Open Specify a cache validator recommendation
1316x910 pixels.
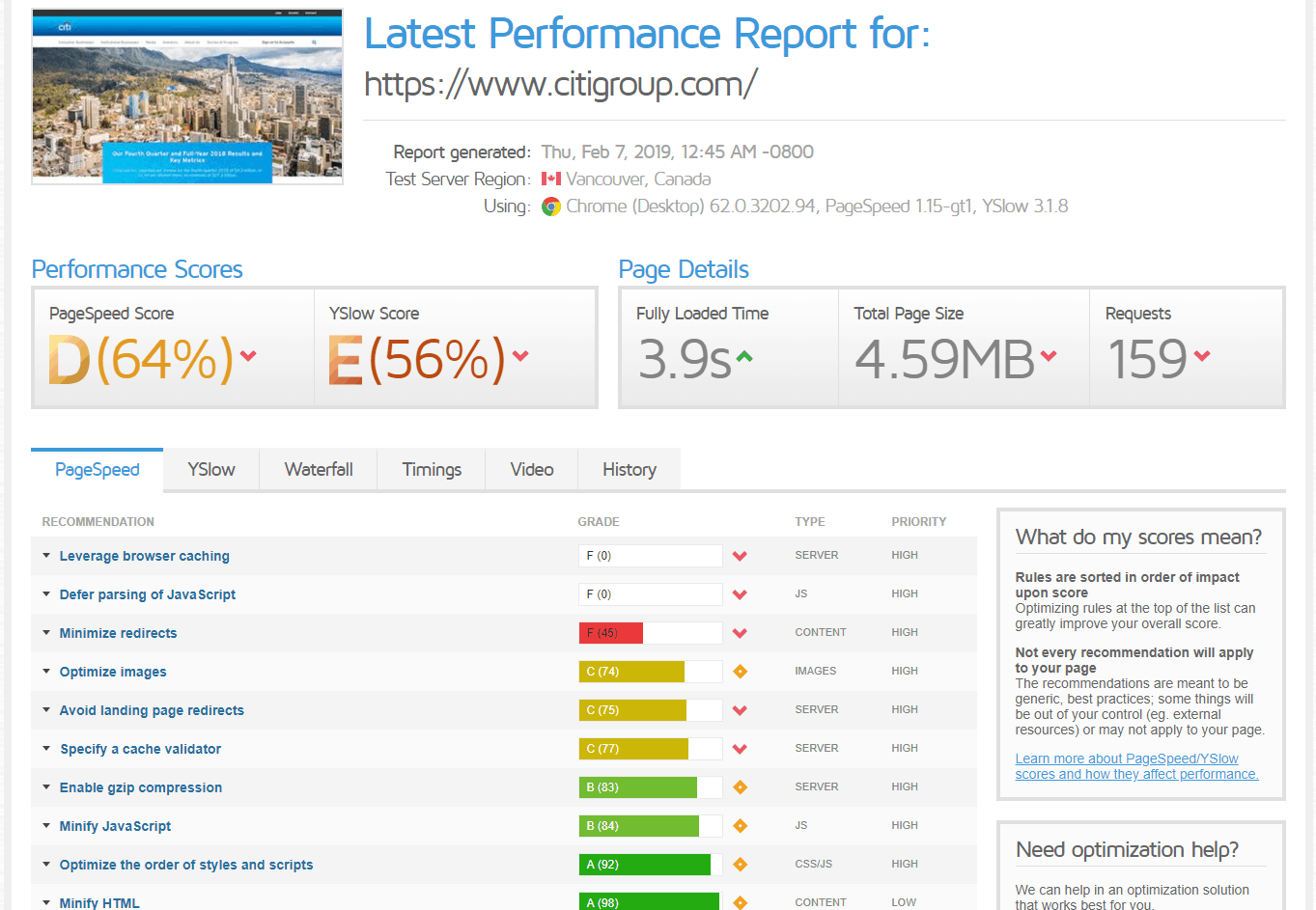(141, 749)
